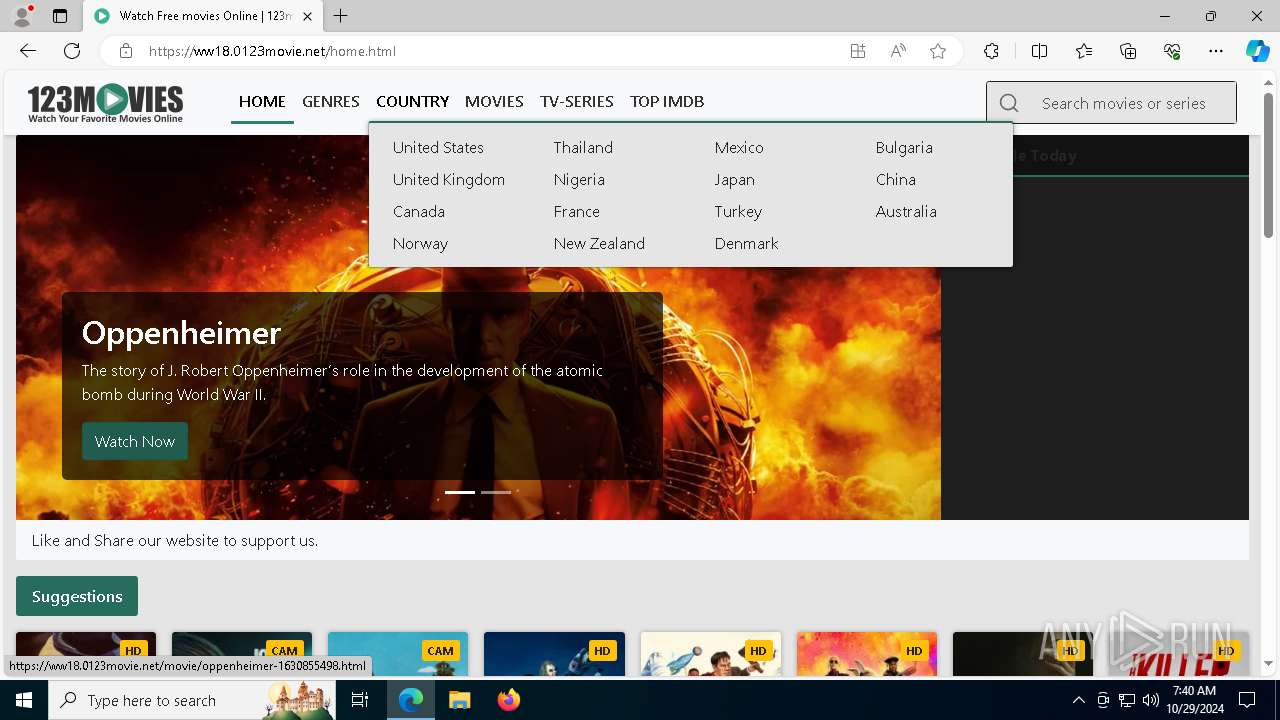This screenshot has width=1280, height=720.
Task: Click the Watch Now button for Oppenheimer
Action: [135, 441]
